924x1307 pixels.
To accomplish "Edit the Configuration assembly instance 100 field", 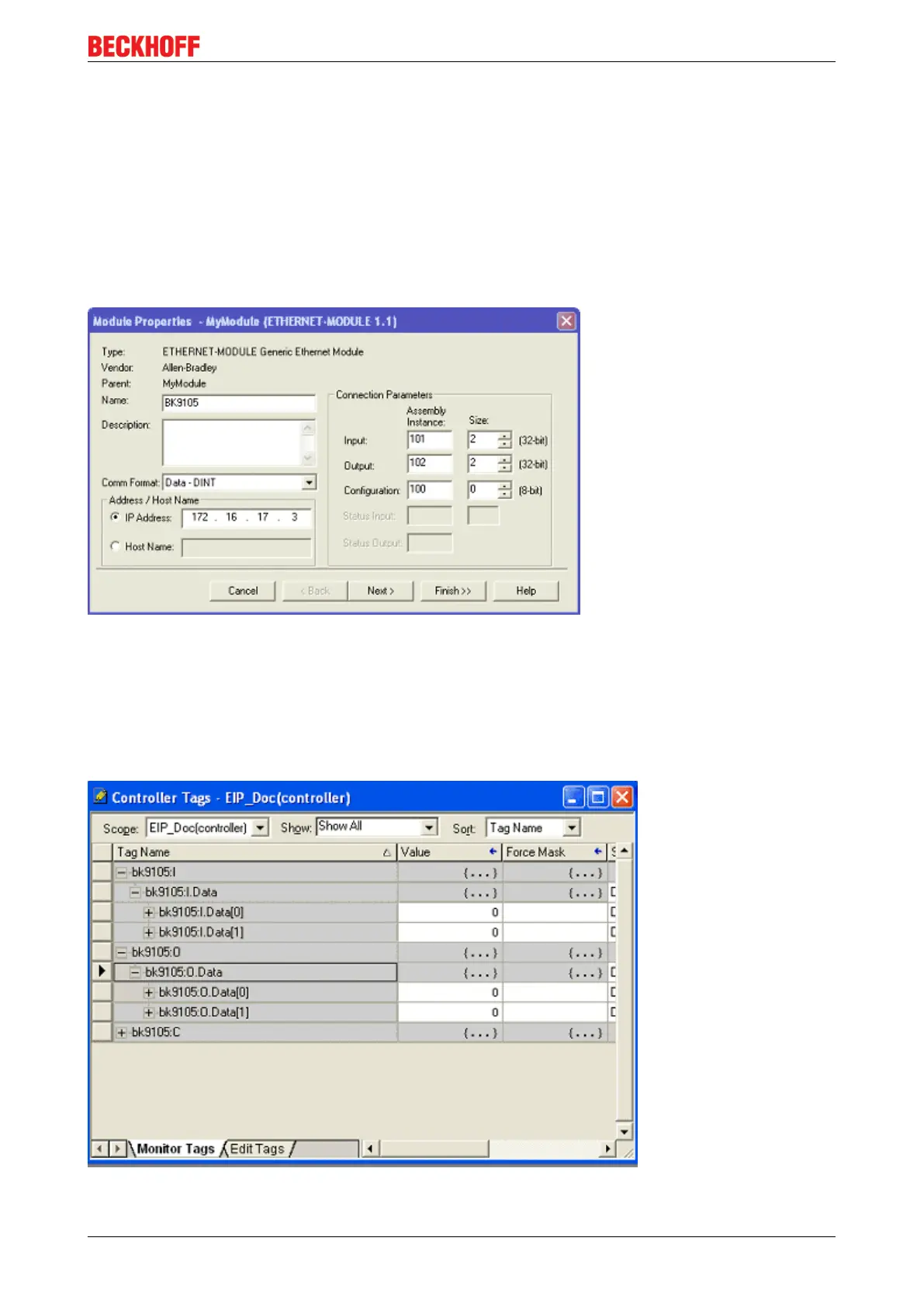I will coord(429,491).
